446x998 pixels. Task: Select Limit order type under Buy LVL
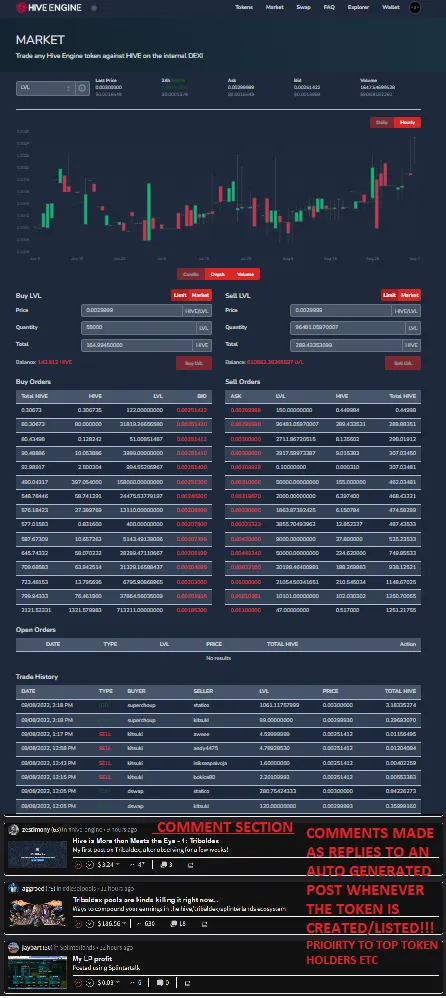tap(180, 295)
